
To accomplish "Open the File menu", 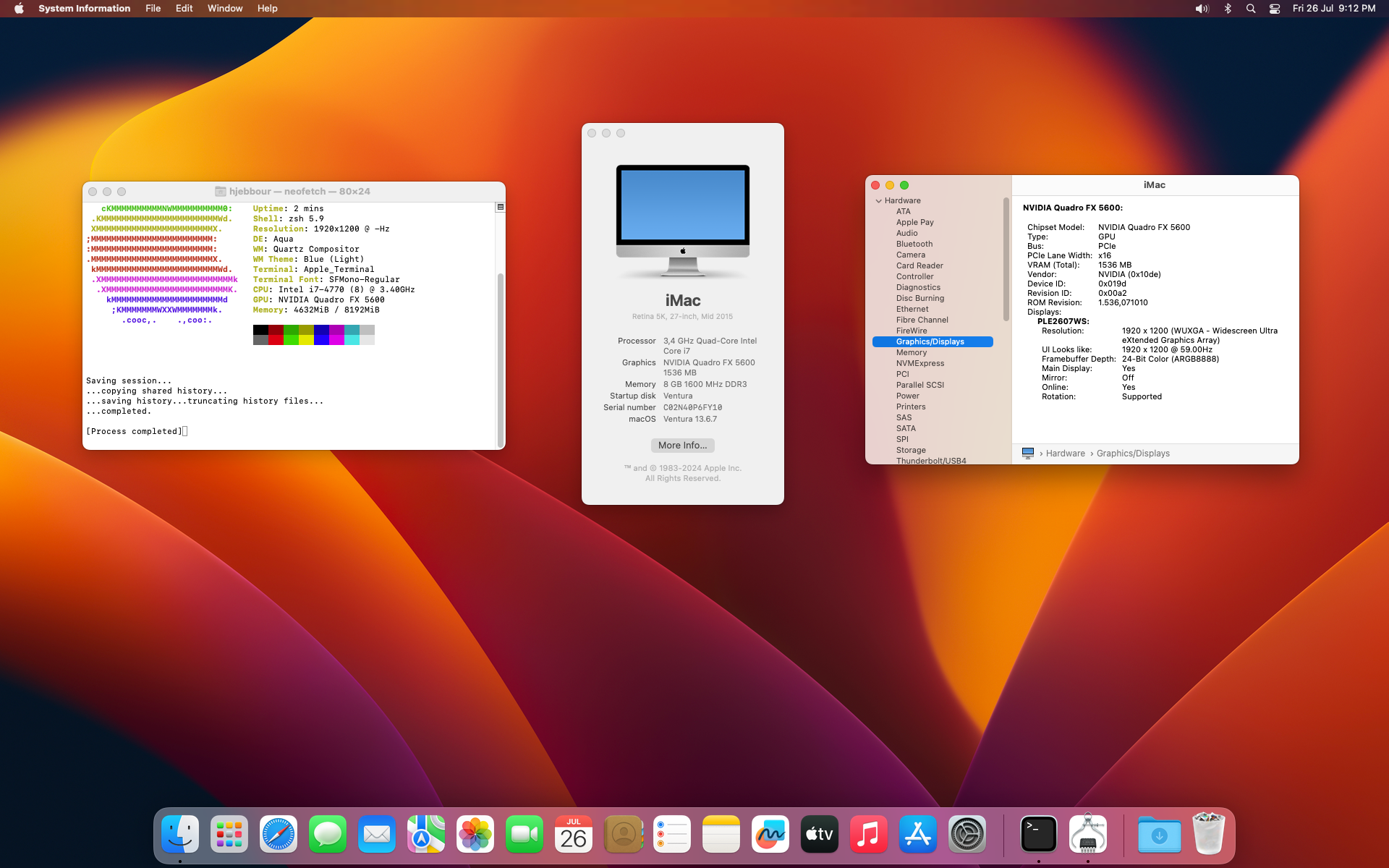I will coord(153,9).
